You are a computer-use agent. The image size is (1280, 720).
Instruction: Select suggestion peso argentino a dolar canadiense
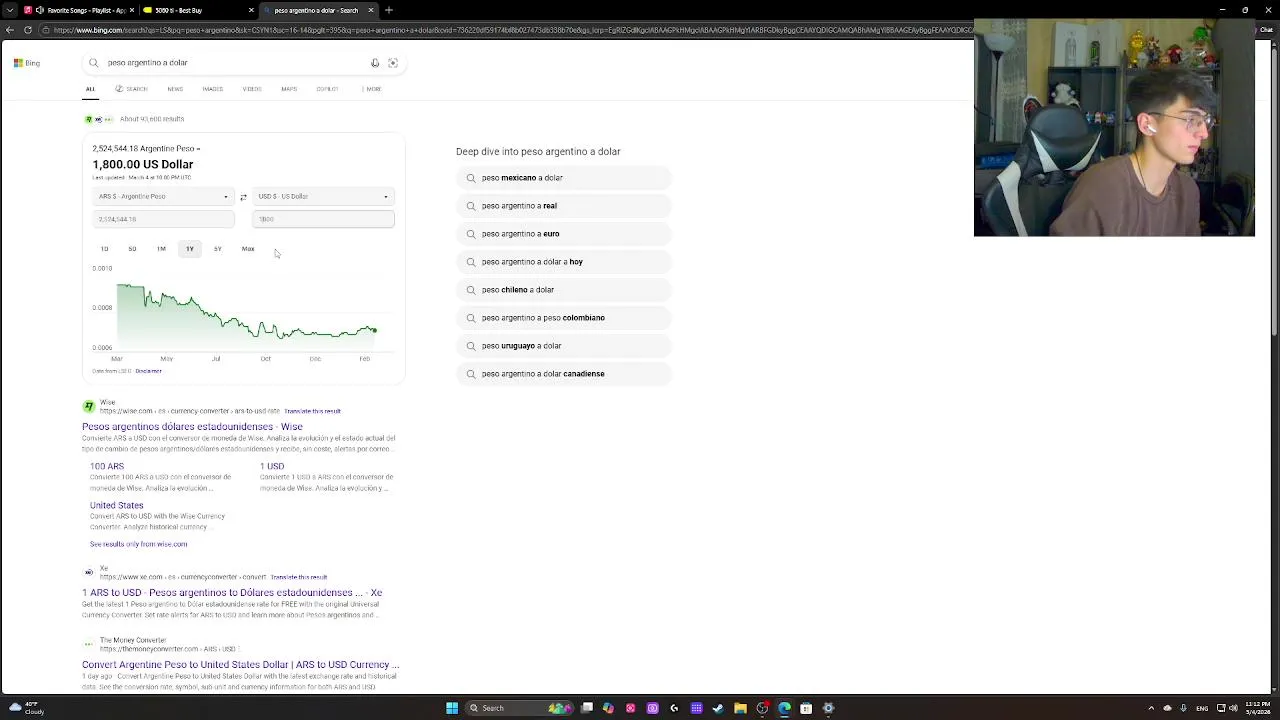point(564,374)
